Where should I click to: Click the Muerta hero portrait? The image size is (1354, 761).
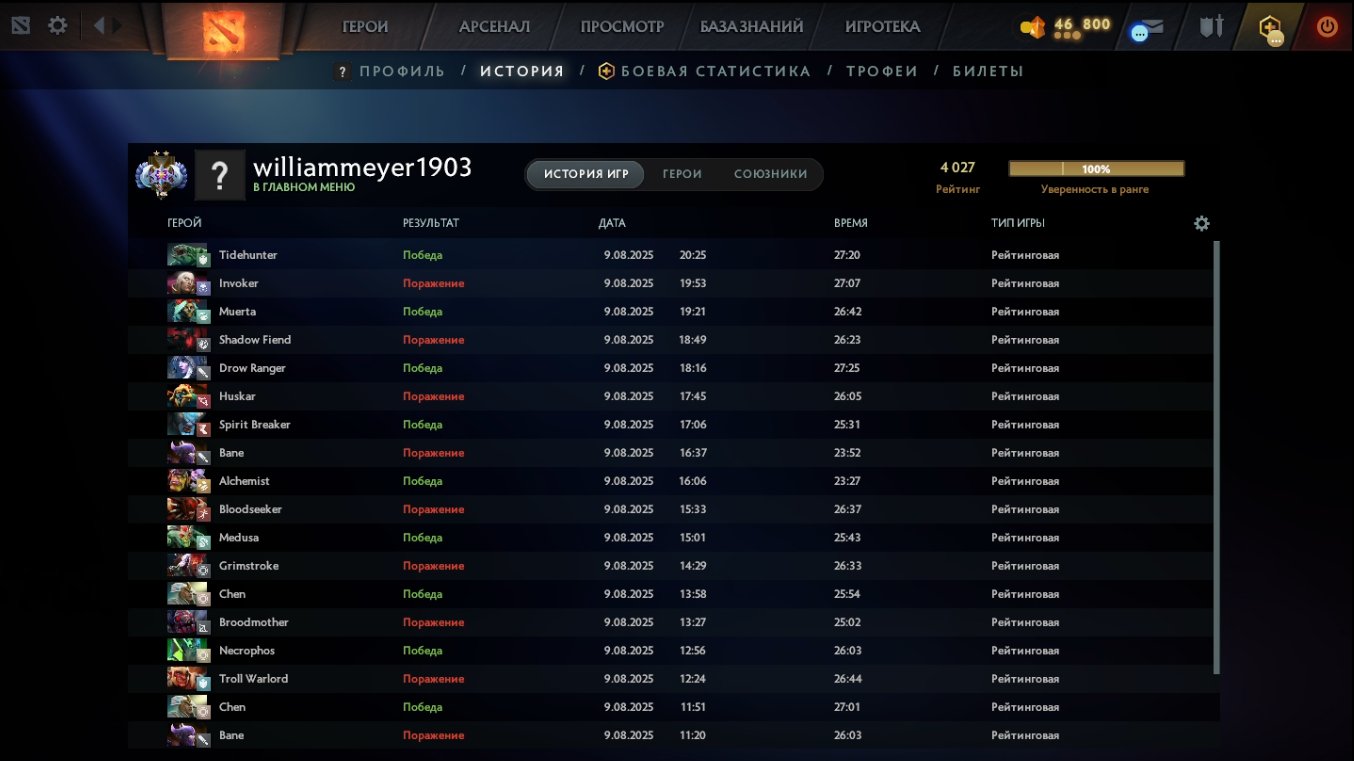click(x=187, y=311)
